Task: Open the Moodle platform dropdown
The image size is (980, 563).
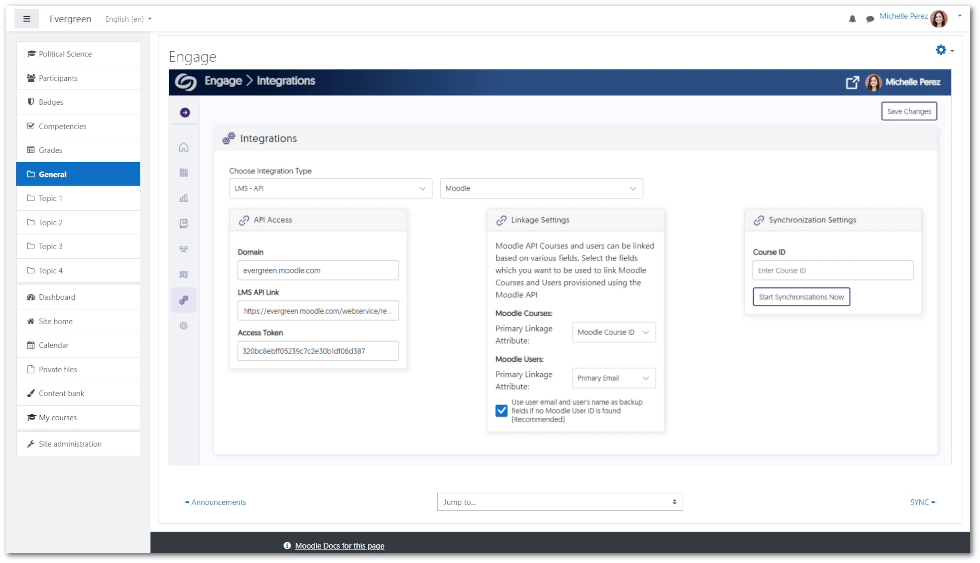Action: pyautogui.click(x=541, y=188)
